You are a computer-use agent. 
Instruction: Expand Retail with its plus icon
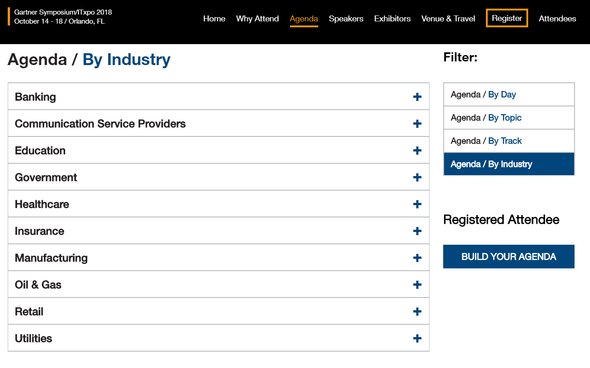(417, 312)
